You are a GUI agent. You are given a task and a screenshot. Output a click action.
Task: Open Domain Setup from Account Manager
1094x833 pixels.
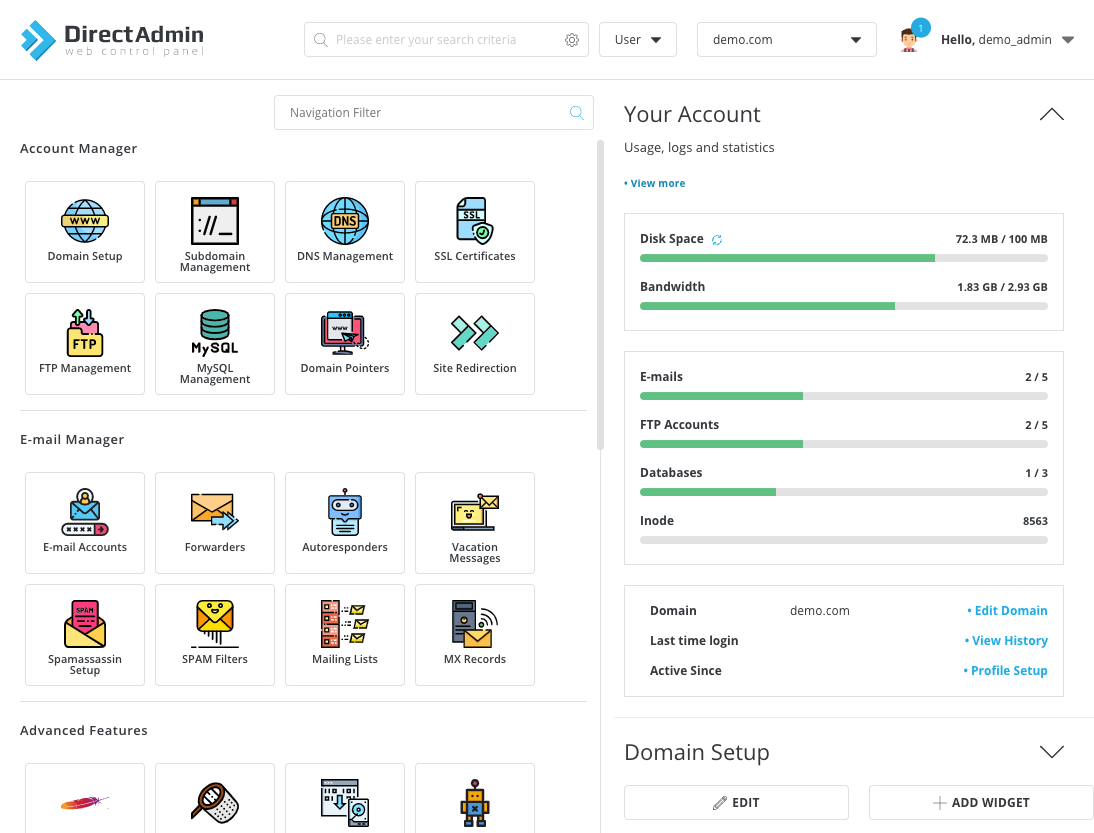(x=85, y=231)
